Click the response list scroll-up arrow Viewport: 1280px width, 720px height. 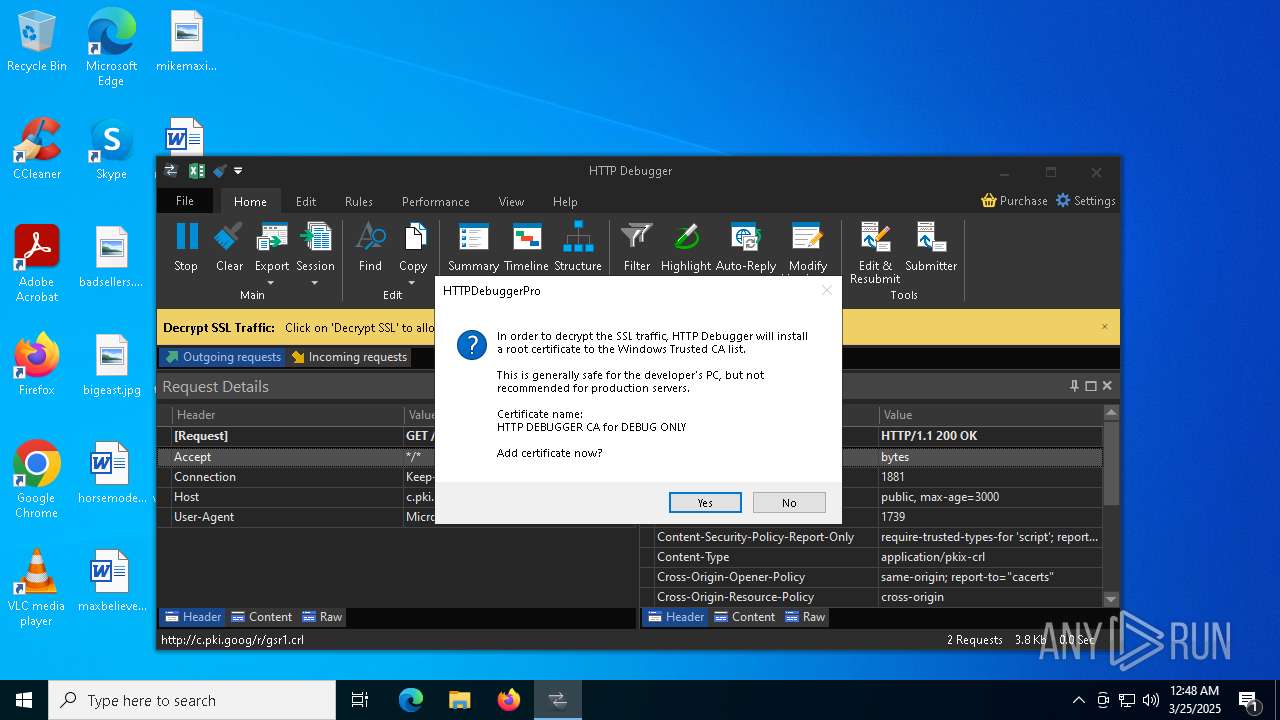tap(1111, 413)
